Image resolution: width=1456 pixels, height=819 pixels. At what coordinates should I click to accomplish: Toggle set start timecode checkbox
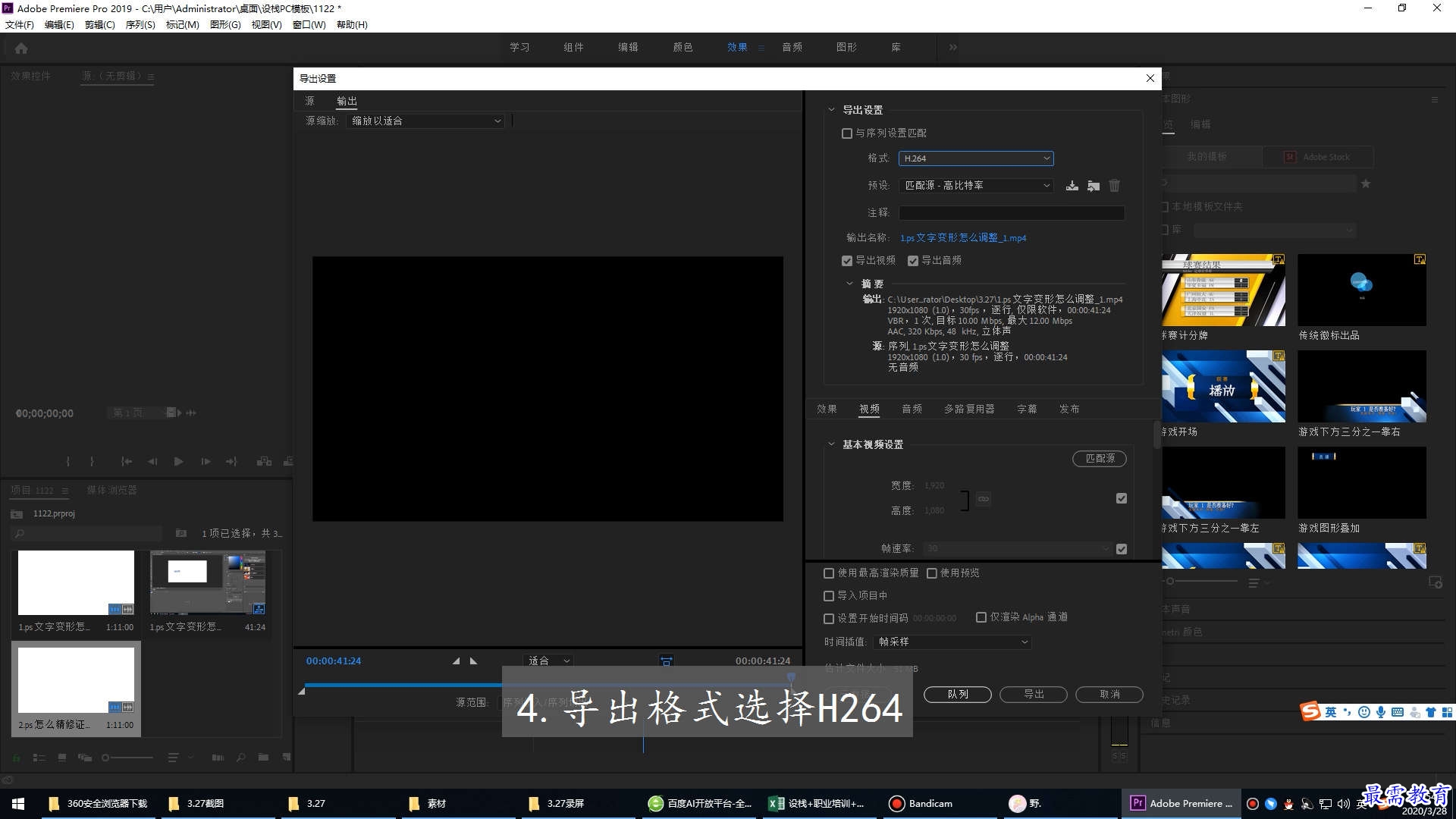pos(829,619)
